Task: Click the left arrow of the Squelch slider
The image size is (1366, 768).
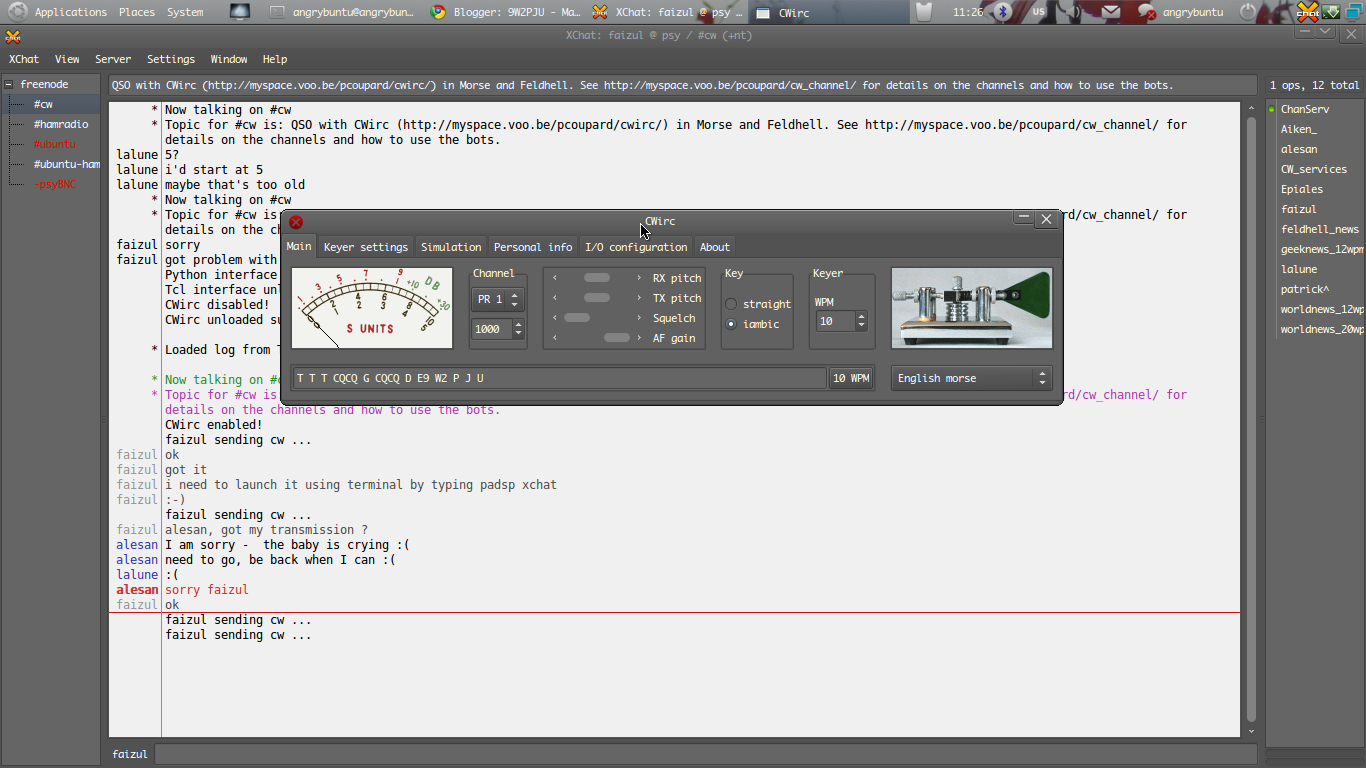Action: pos(555,318)
